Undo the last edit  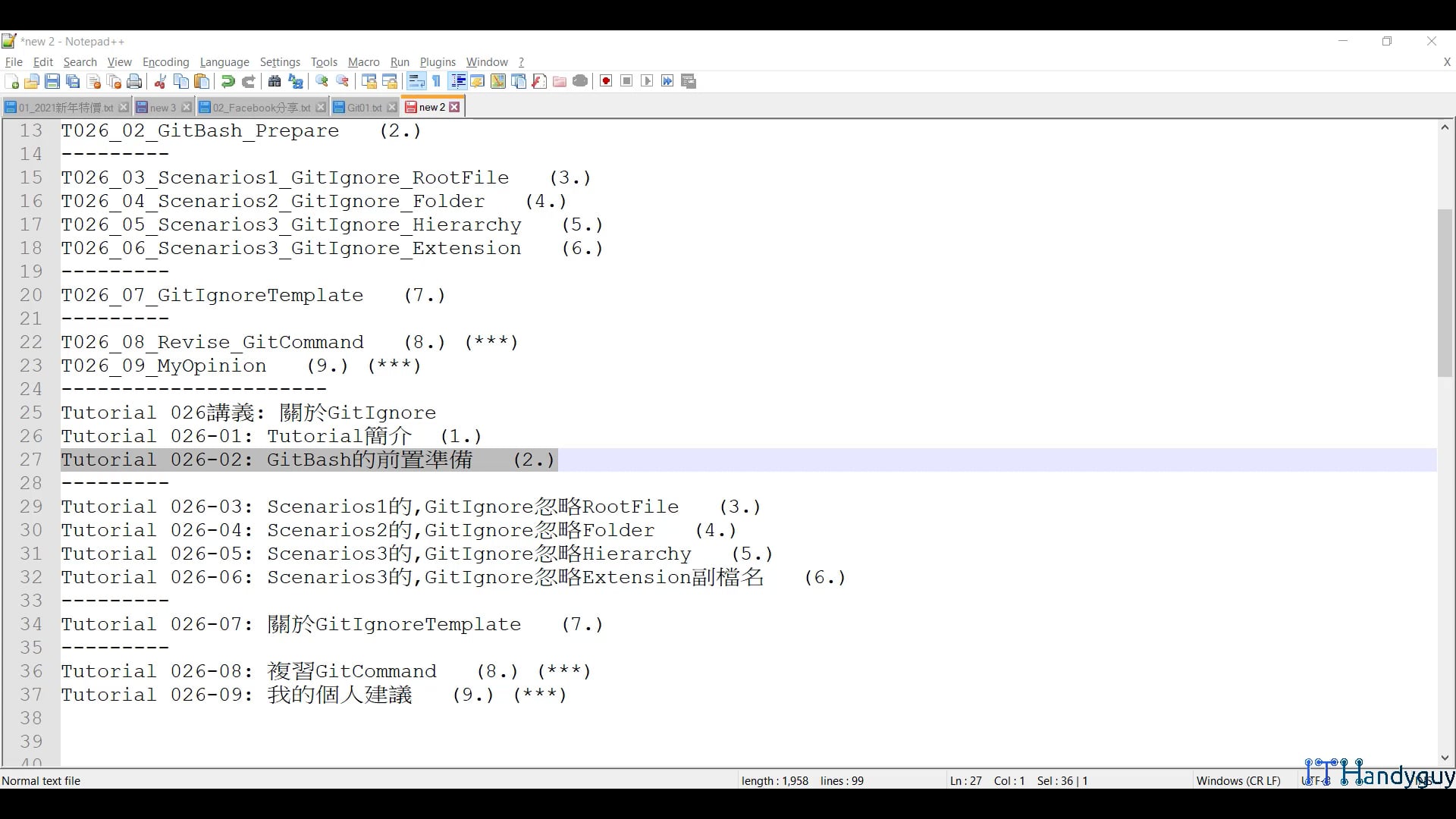pyautogui.click(x=227, y=81)
